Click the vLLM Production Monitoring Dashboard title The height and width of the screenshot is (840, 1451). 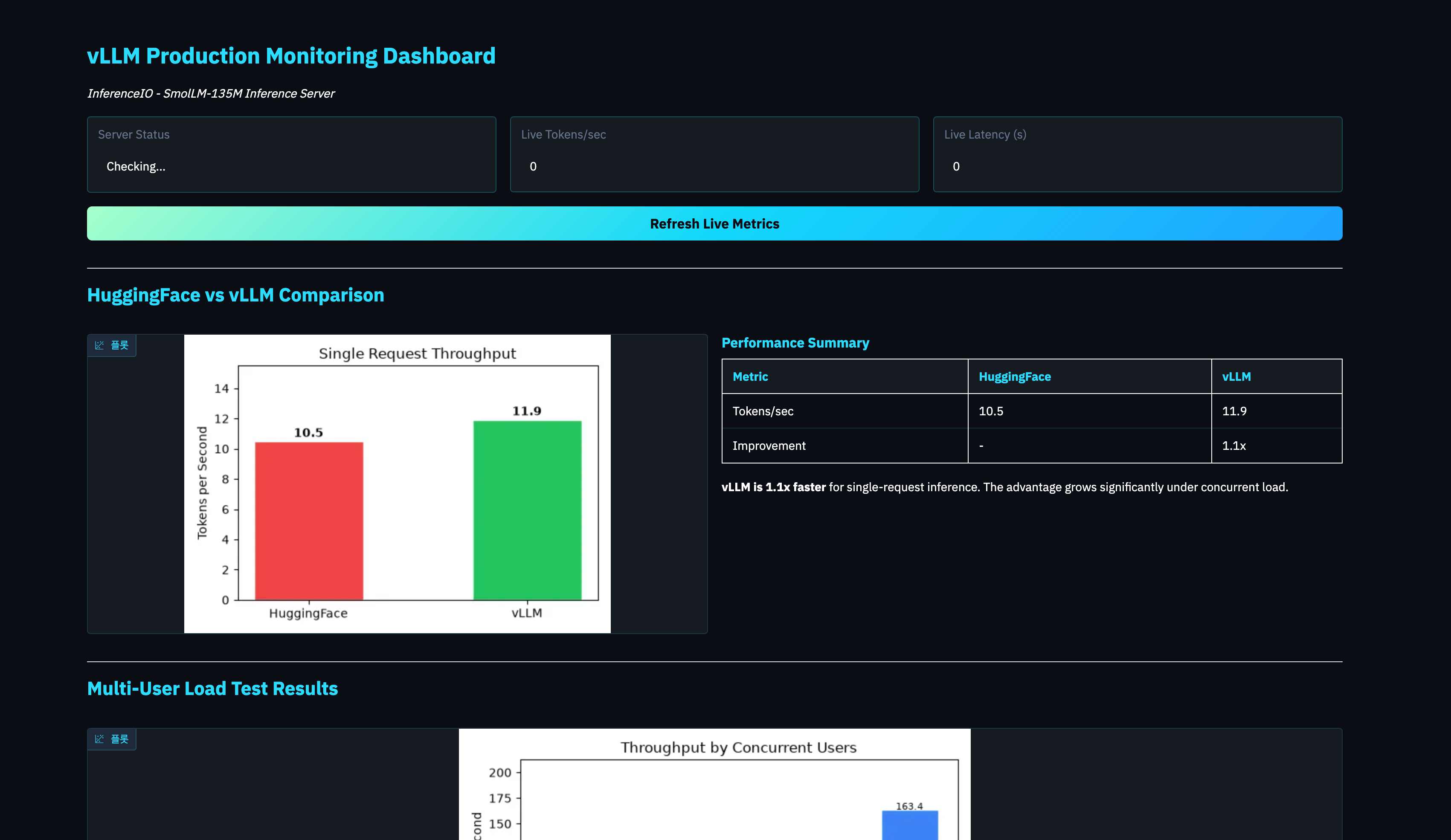[x=291, y=56]
